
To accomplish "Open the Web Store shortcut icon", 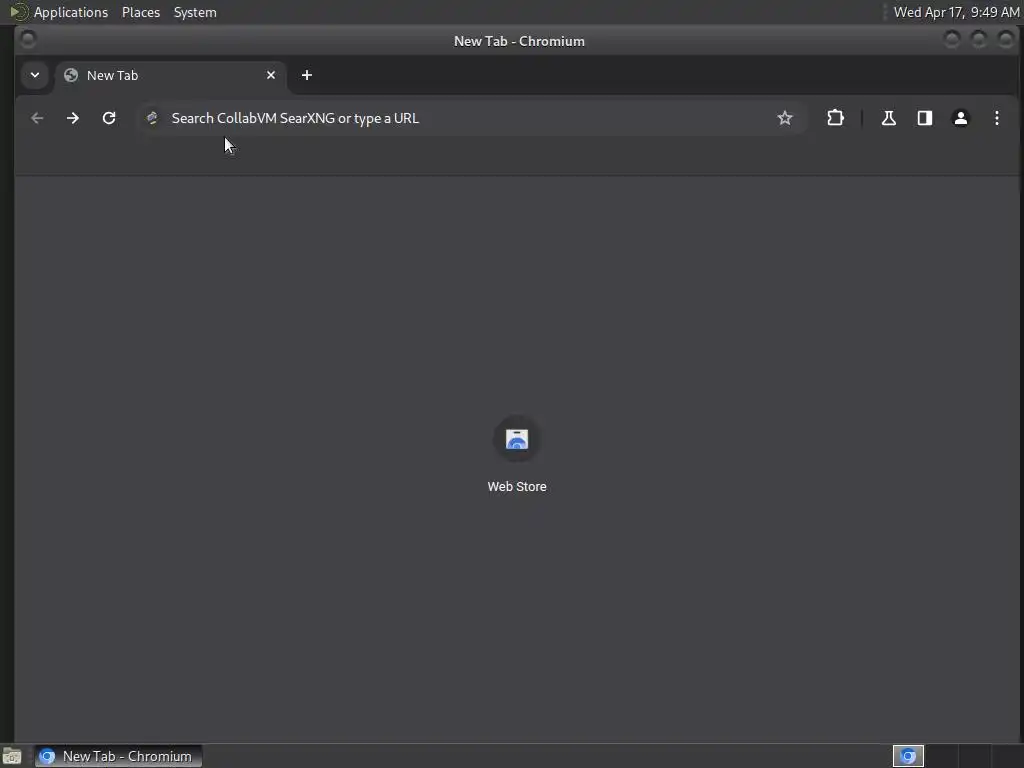I will click(x=517, y=440).
